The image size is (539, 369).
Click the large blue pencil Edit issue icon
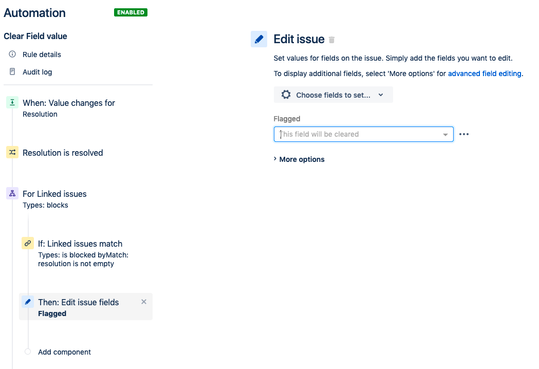pyautogui.click(x=259, y=39)
